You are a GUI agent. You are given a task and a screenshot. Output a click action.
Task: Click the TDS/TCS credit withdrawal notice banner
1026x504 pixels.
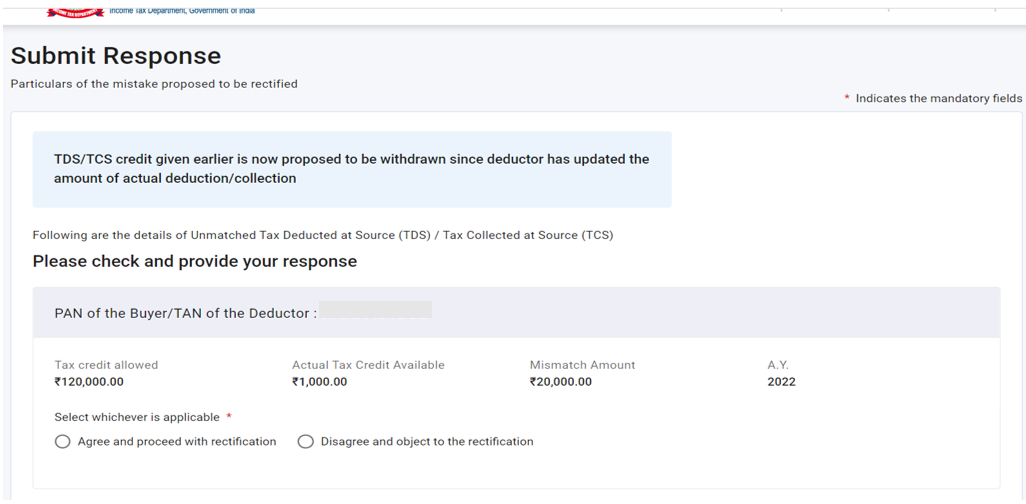351,169
